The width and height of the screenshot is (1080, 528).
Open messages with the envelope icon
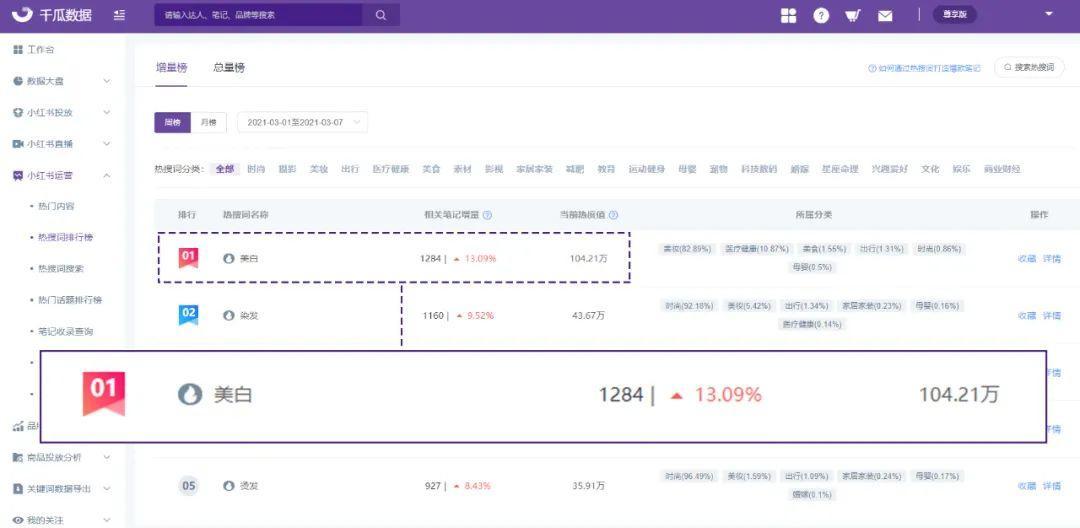click(885, 15)
